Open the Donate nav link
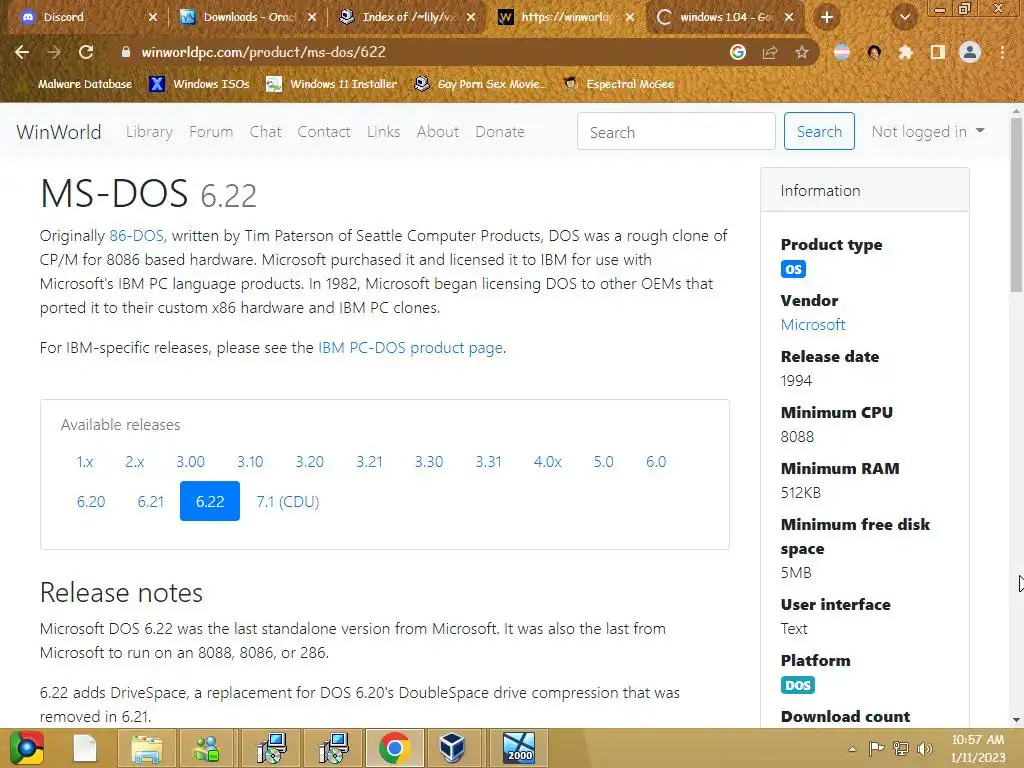Viewport: 1024px width, 768px height. 500,132
